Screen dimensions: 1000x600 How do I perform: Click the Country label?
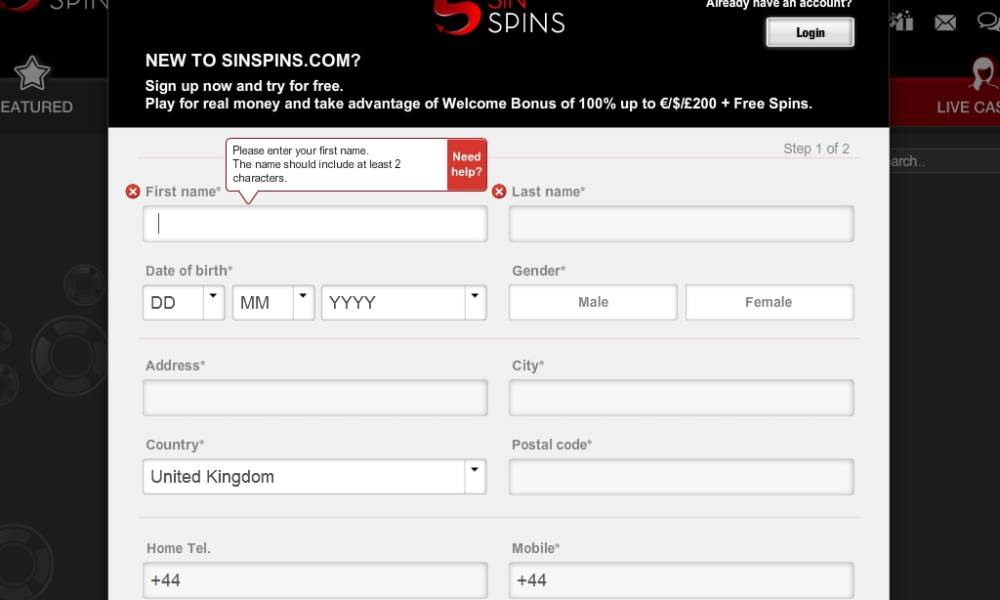point(175,444)
